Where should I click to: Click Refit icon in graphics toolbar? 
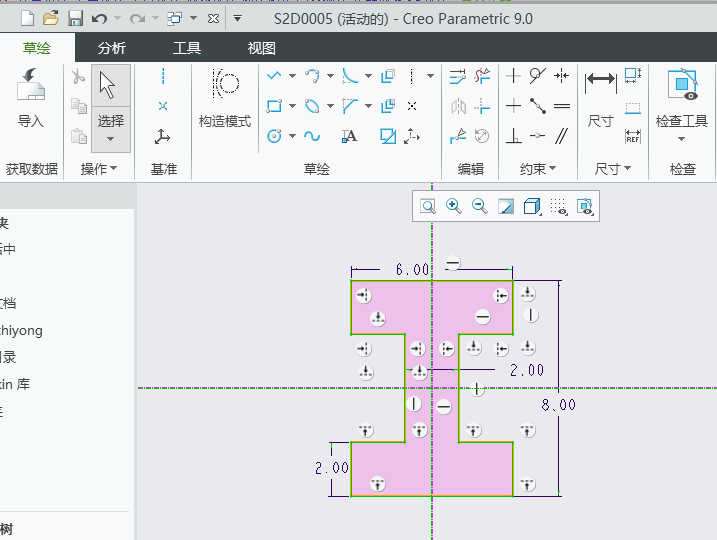click(428, 206)
